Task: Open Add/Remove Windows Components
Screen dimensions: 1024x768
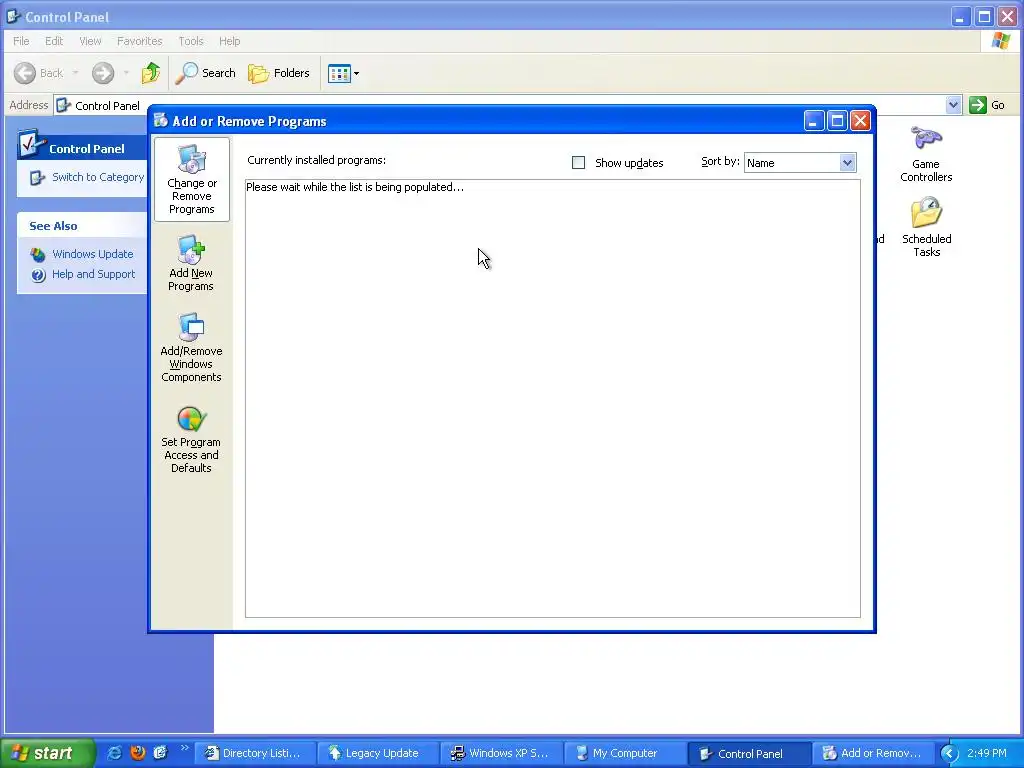Action: coord(191,347)
